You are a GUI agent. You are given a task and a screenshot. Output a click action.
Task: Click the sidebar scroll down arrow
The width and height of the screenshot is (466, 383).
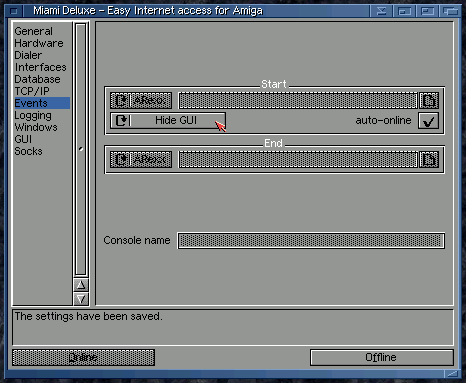[81, 299]
